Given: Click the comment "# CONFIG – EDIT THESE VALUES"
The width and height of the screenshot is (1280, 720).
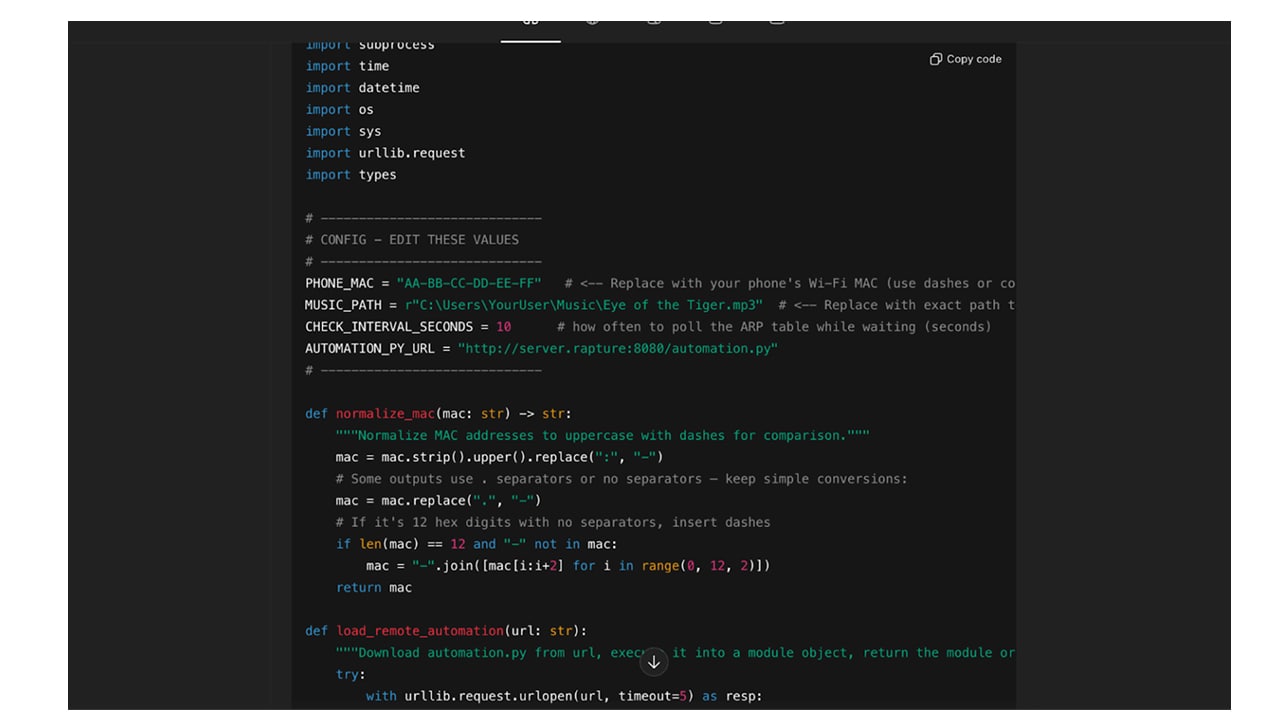Looking at the screenshot, I should 412,240.
